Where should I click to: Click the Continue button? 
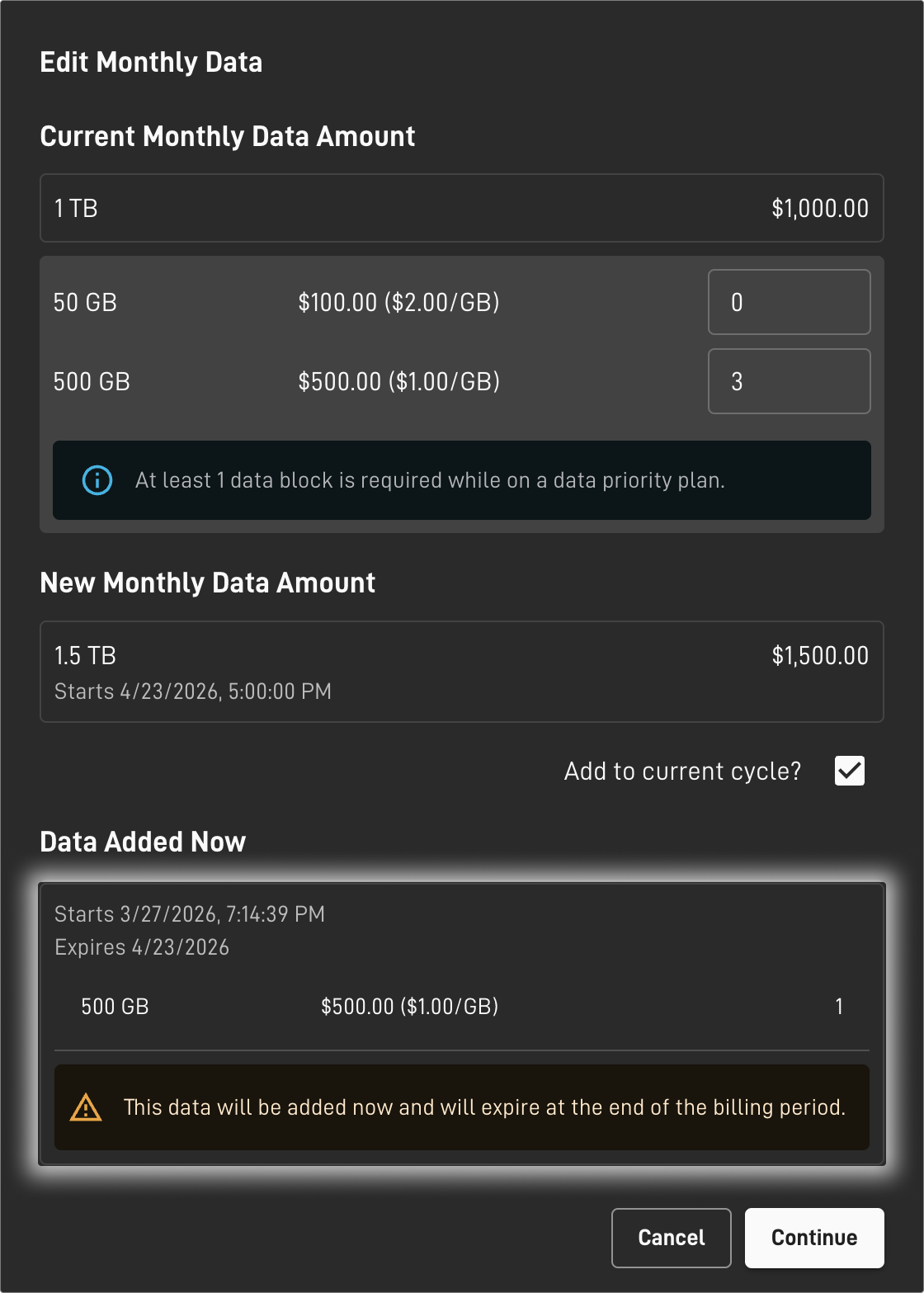(x=814, y=1238)
